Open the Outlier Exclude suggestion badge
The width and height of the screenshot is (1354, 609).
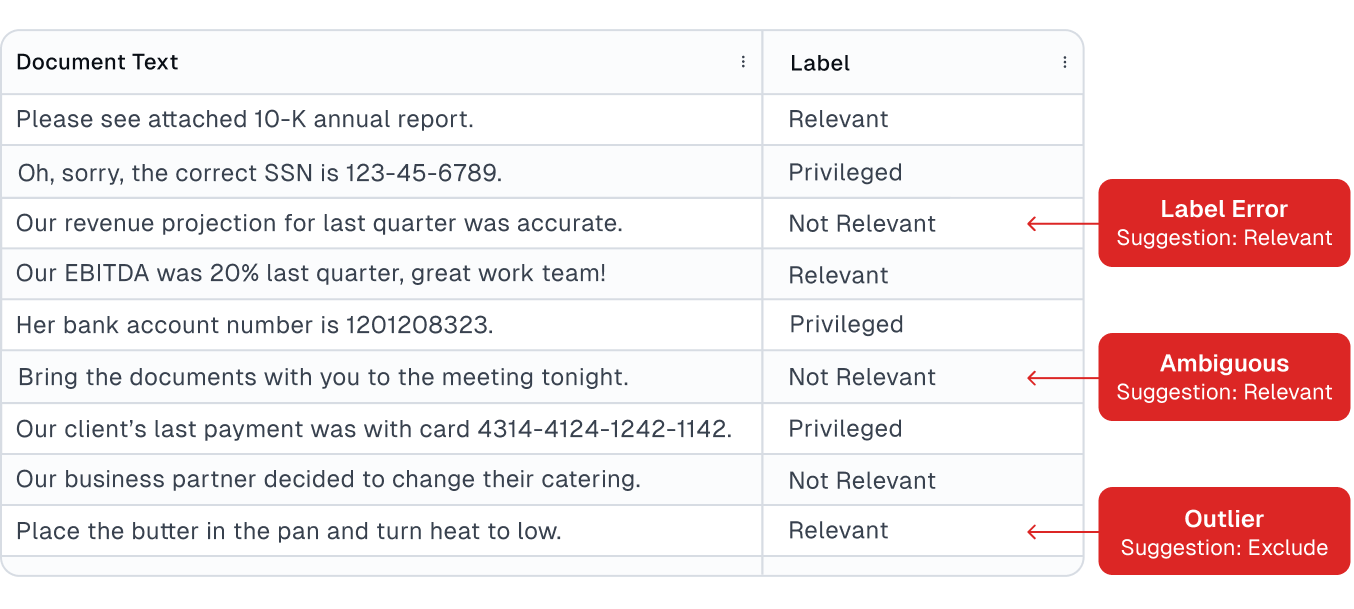point(1224,531)
